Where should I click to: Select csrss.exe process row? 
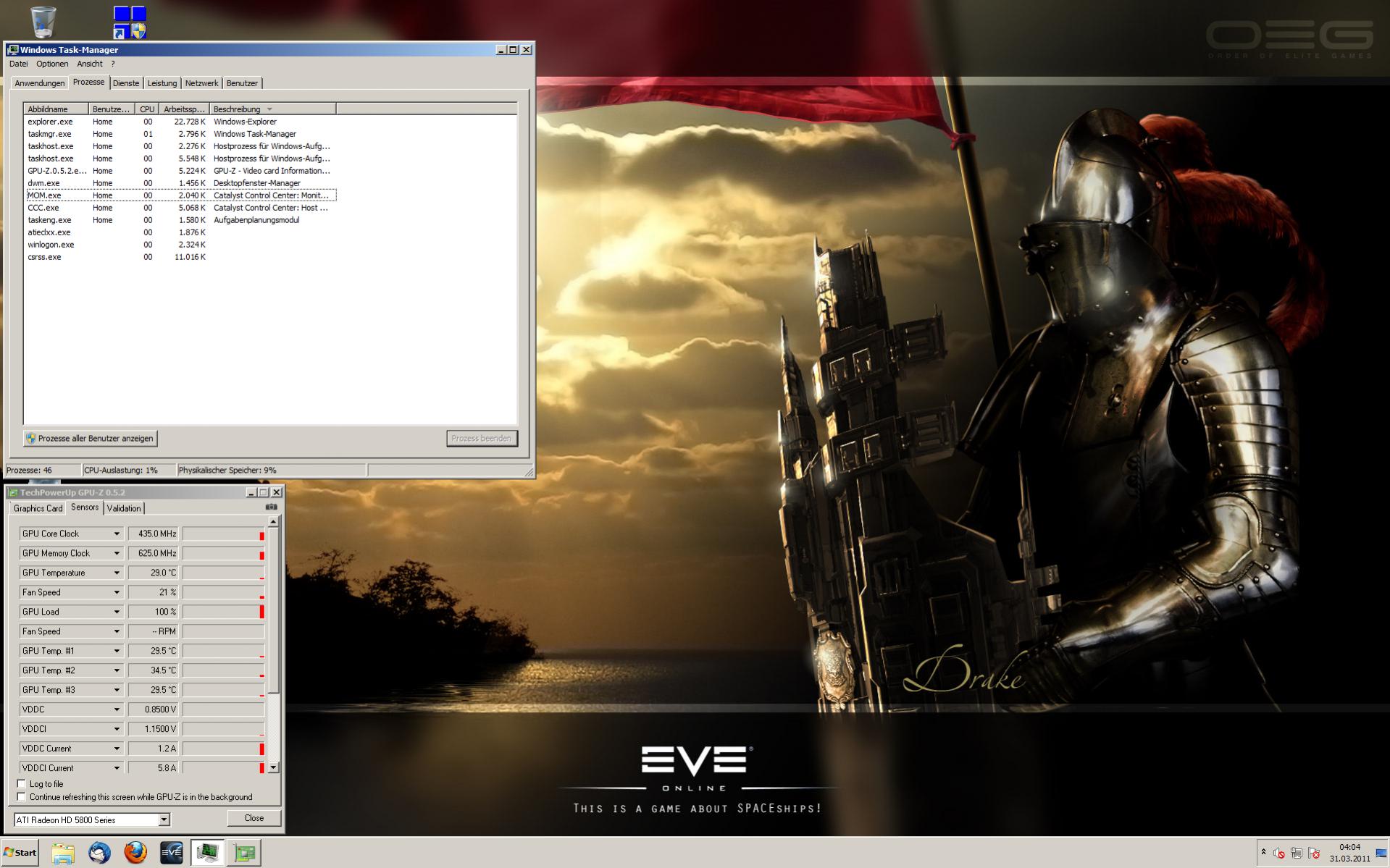tap(181, 257)
